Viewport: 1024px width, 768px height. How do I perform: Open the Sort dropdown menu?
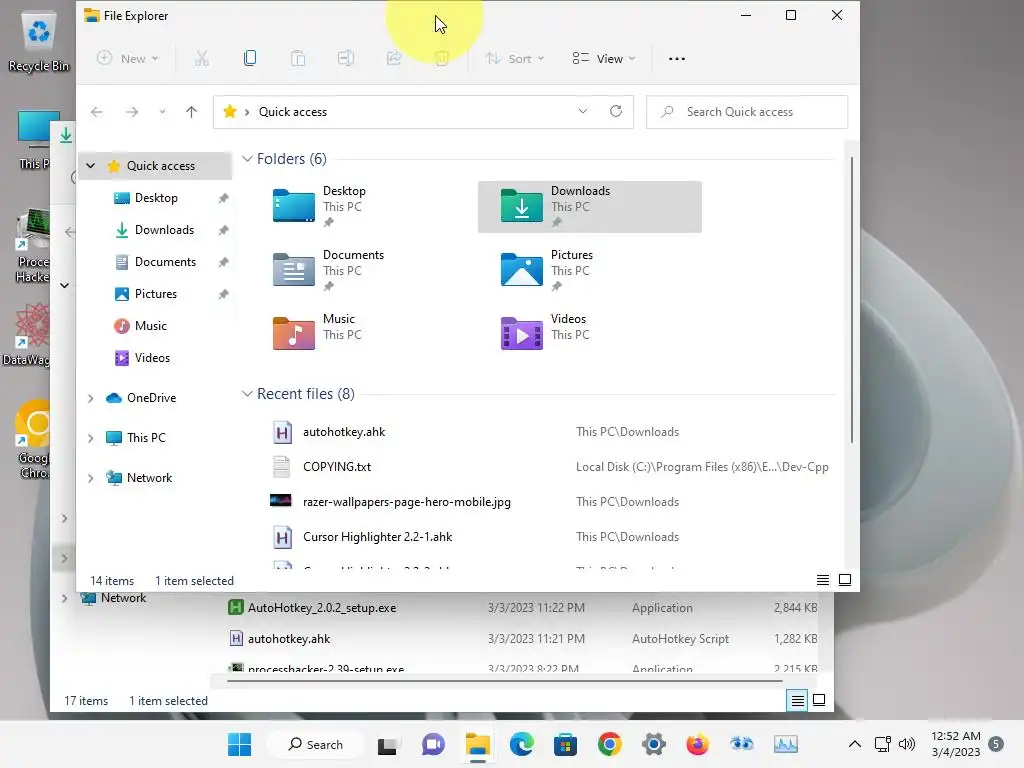[515, 59]
